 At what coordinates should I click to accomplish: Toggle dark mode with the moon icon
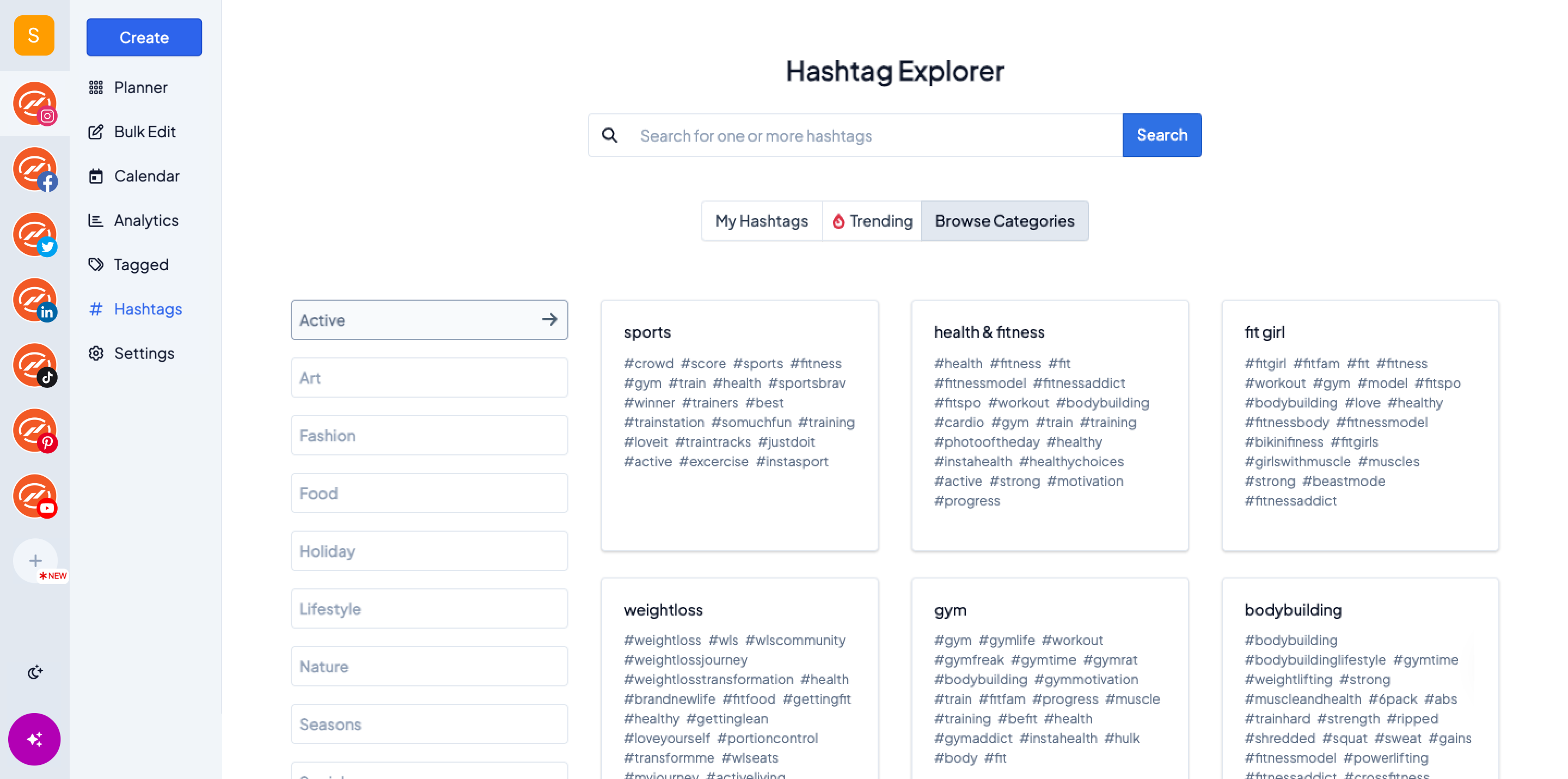tap(35, 672)
